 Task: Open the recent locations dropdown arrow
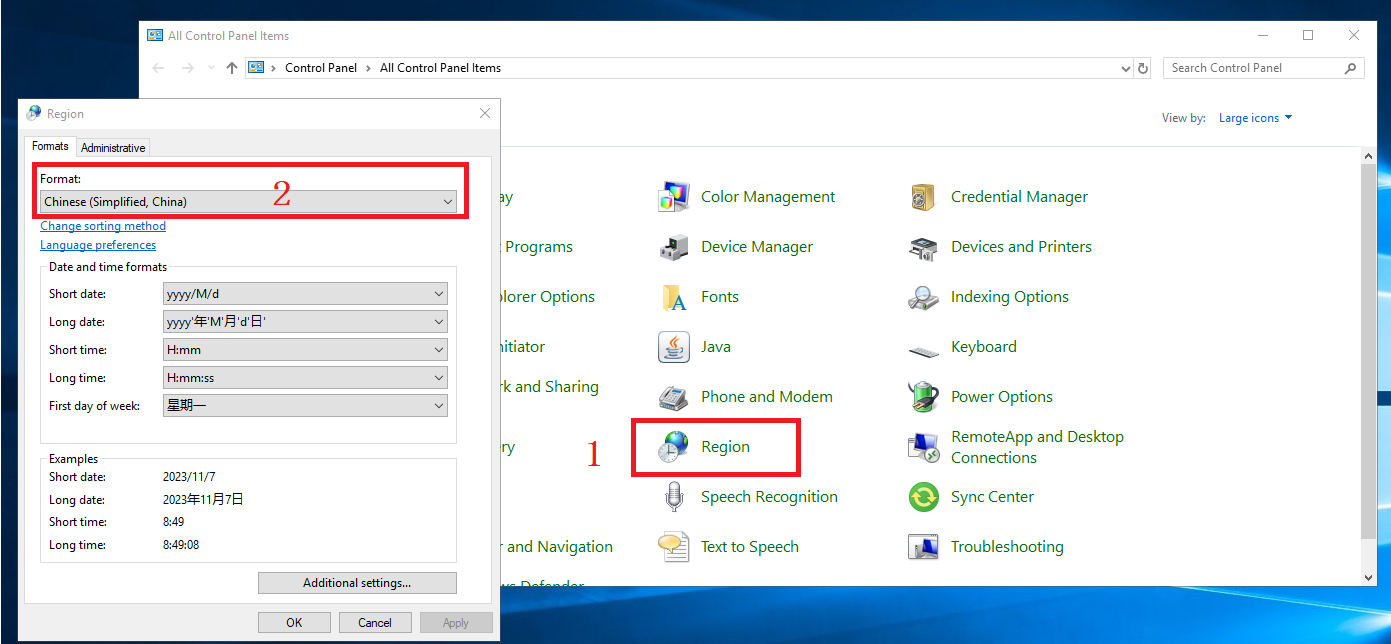coord(211,68)
